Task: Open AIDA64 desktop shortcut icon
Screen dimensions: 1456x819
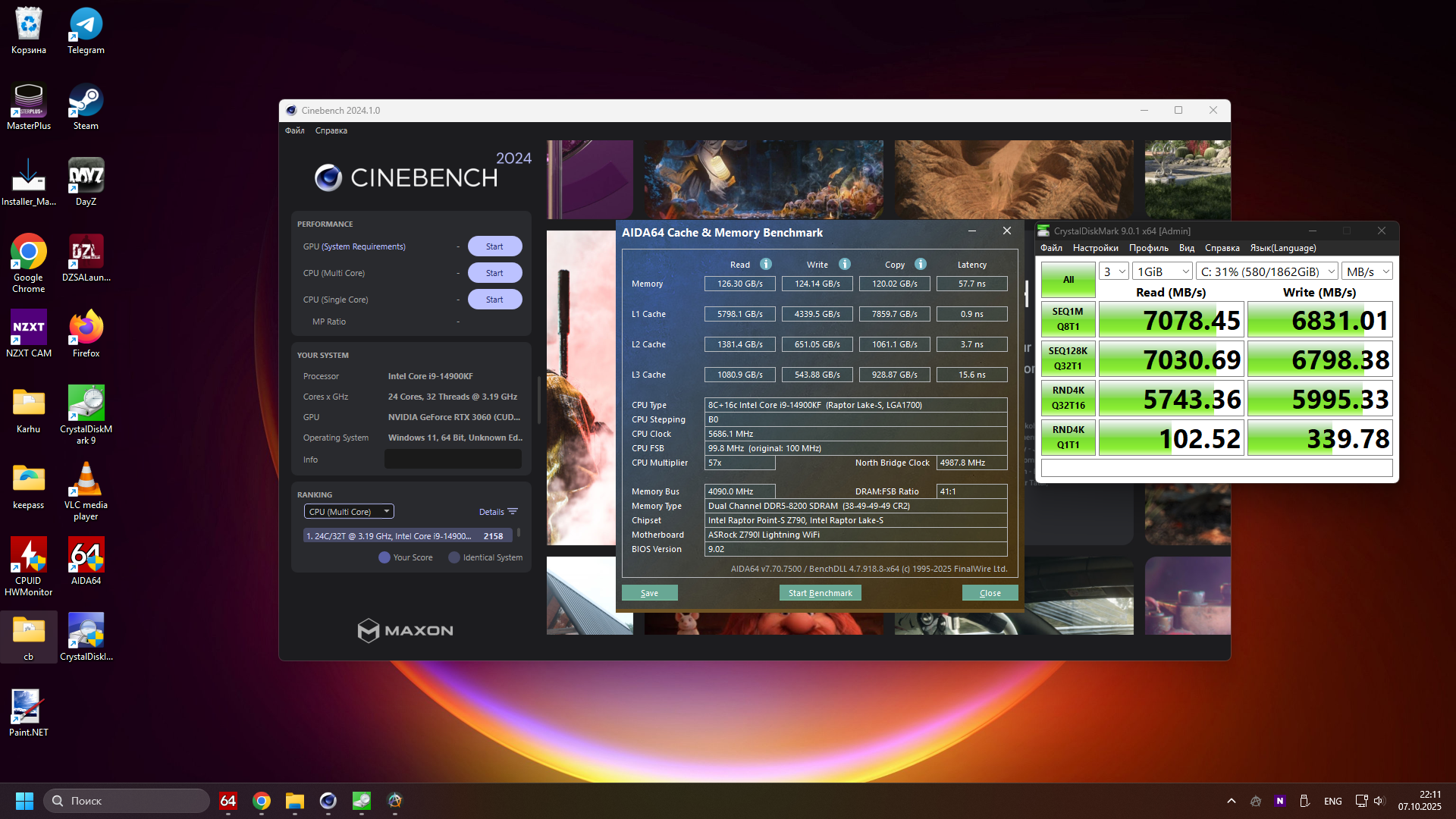Action: coord(86,555)
